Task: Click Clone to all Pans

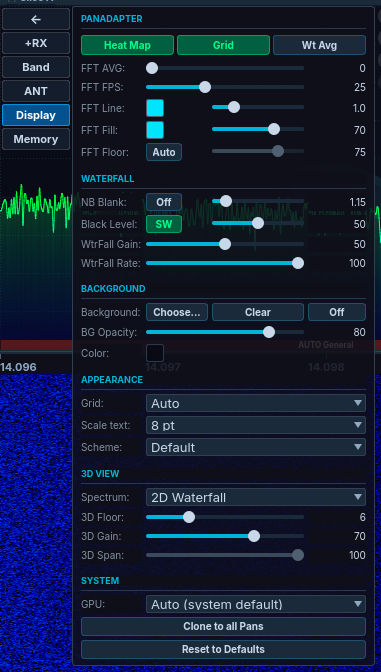Action: [x=223, y=627]
